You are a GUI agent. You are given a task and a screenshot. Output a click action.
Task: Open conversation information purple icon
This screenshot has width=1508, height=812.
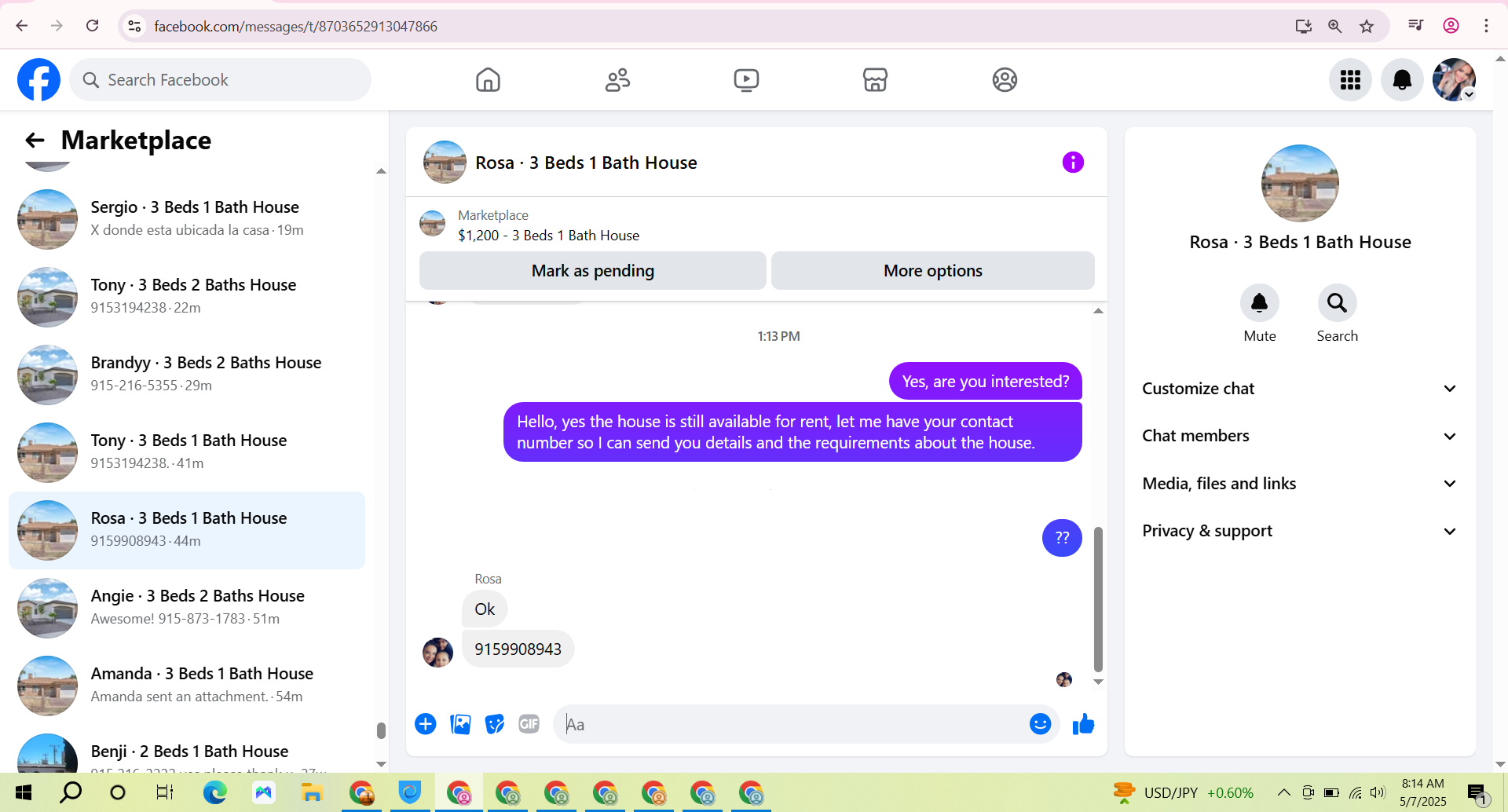(x=1073, y=162)
